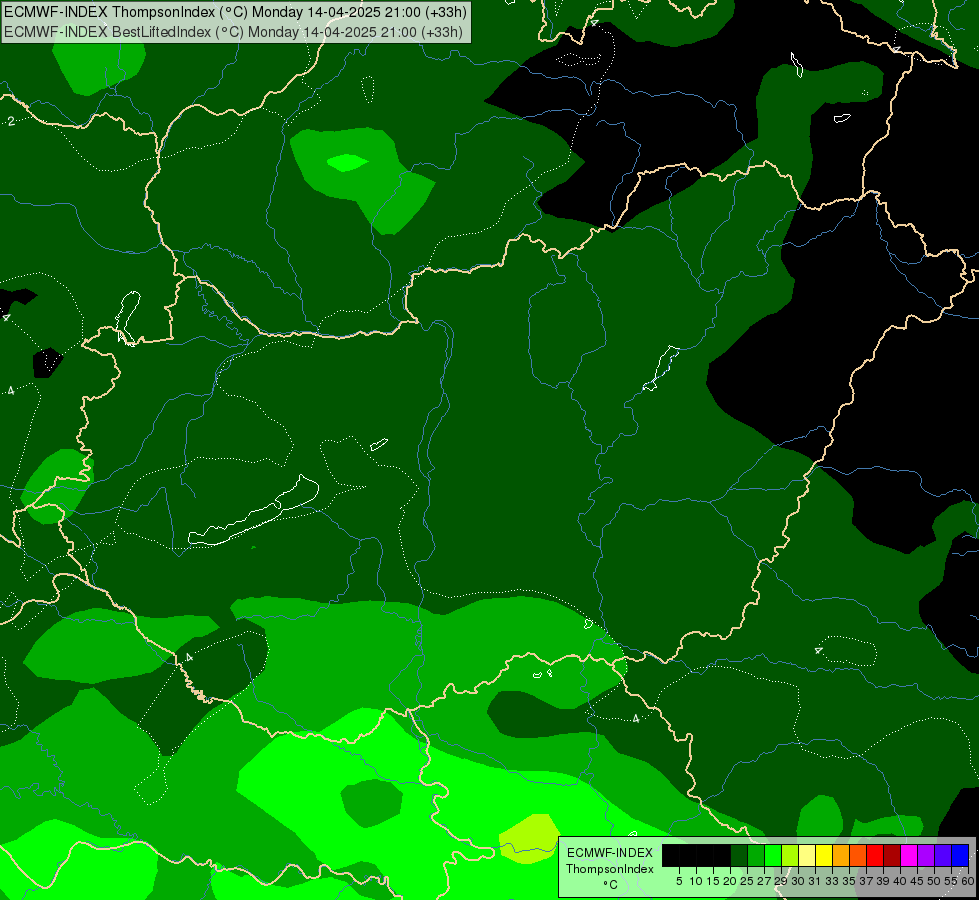Click the legend tick value "5"
This screenshot has width=979, height=900.
tap(679, 881)
